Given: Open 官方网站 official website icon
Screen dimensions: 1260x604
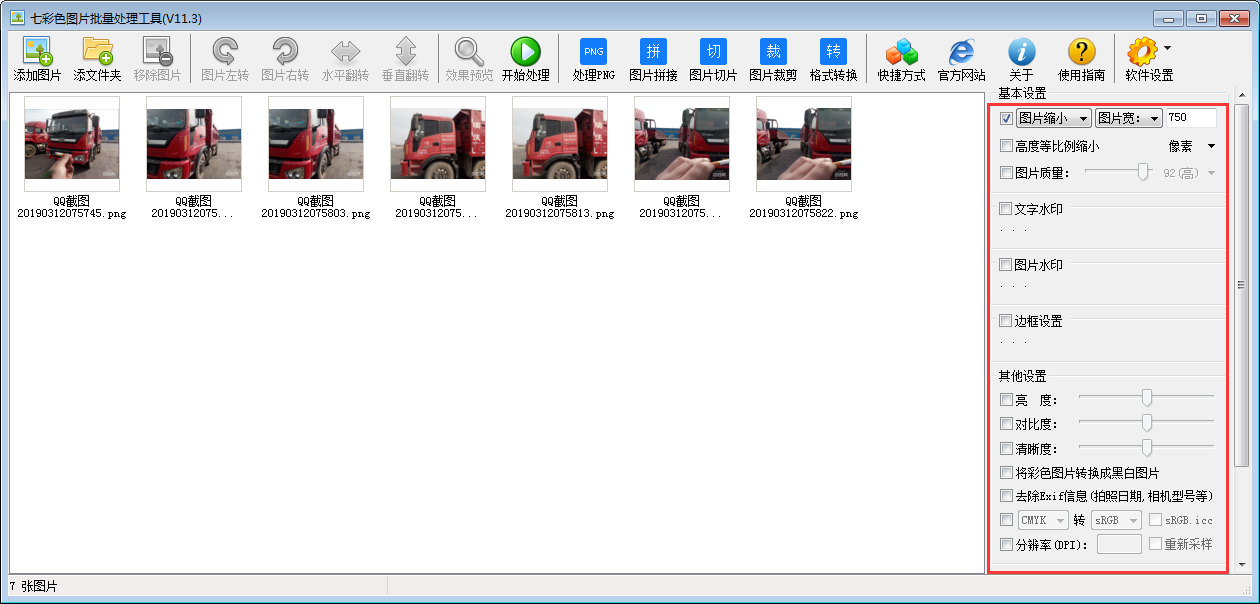Looking at the screenshot, I should pos(961,53).
